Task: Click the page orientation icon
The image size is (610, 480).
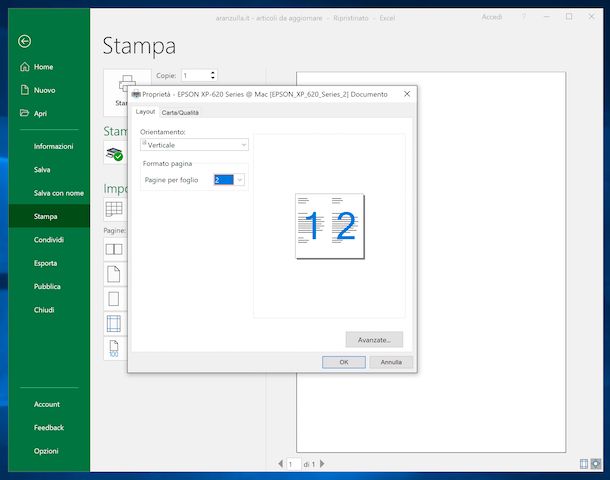Action: click(x=114, y=274)
